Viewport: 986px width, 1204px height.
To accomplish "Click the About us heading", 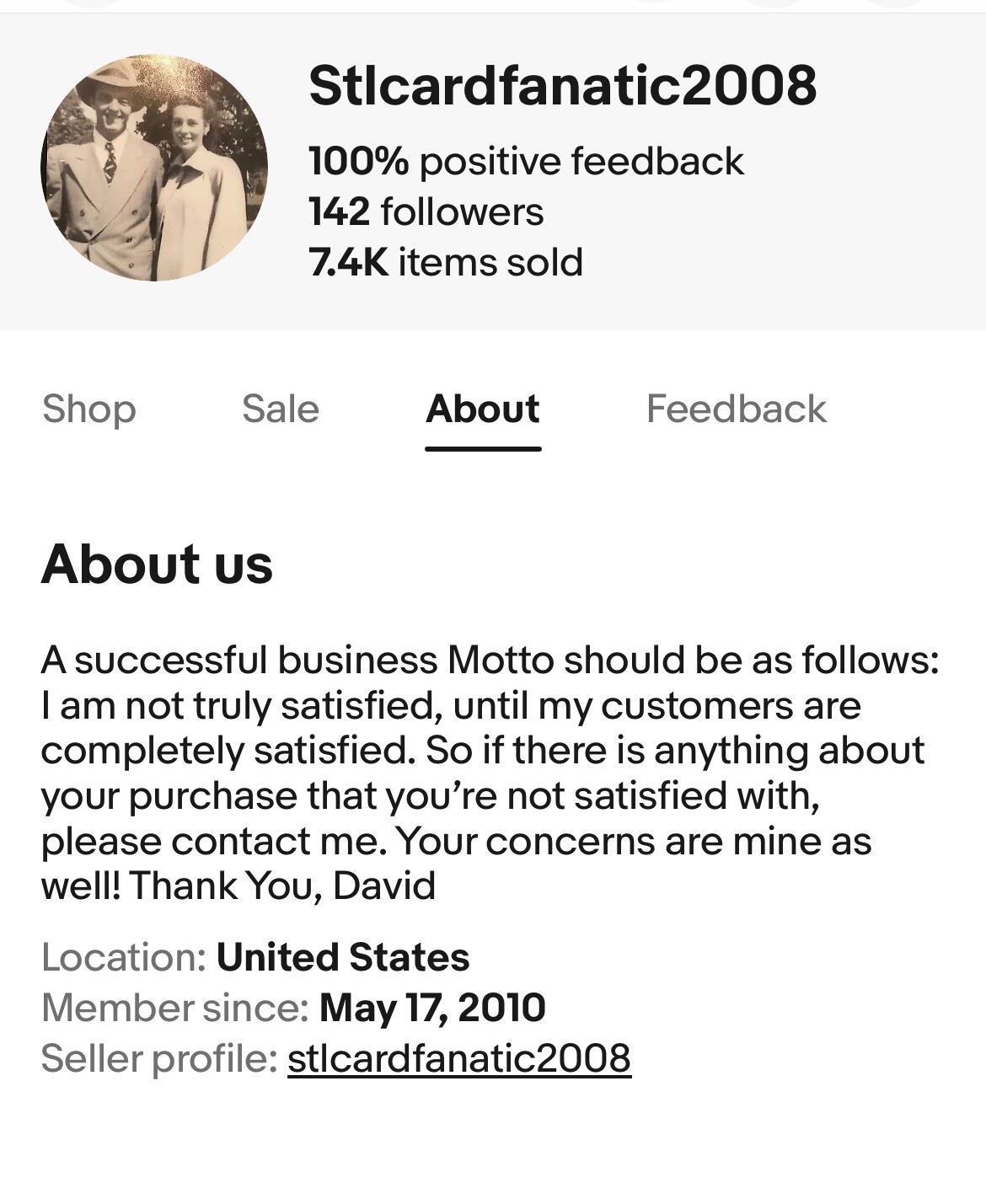I will point(157,564).
